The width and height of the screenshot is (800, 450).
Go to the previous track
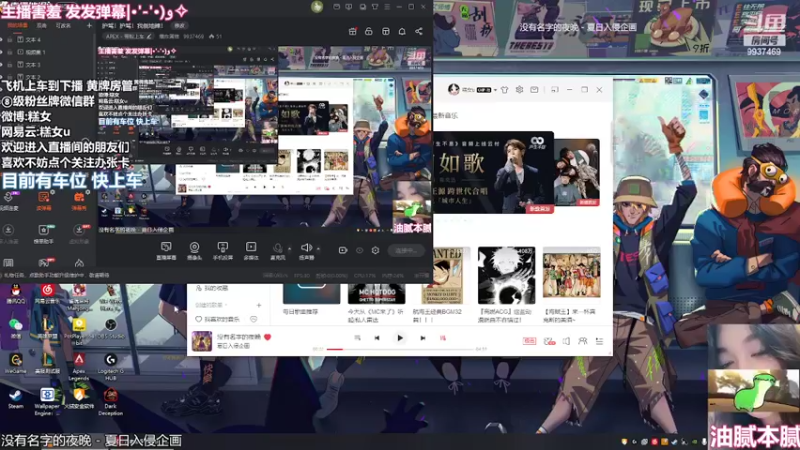pyautogui.click(x=377, y=338)
